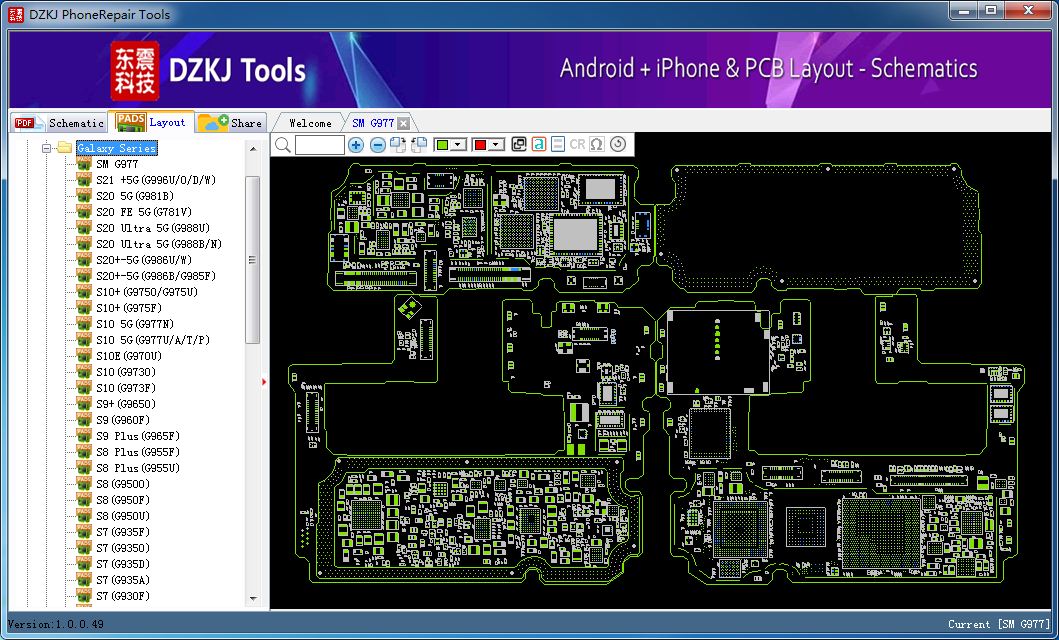Open S8(G950U) layout
This screenshot has width=1059, height=640.
click(x=123, y=516)
